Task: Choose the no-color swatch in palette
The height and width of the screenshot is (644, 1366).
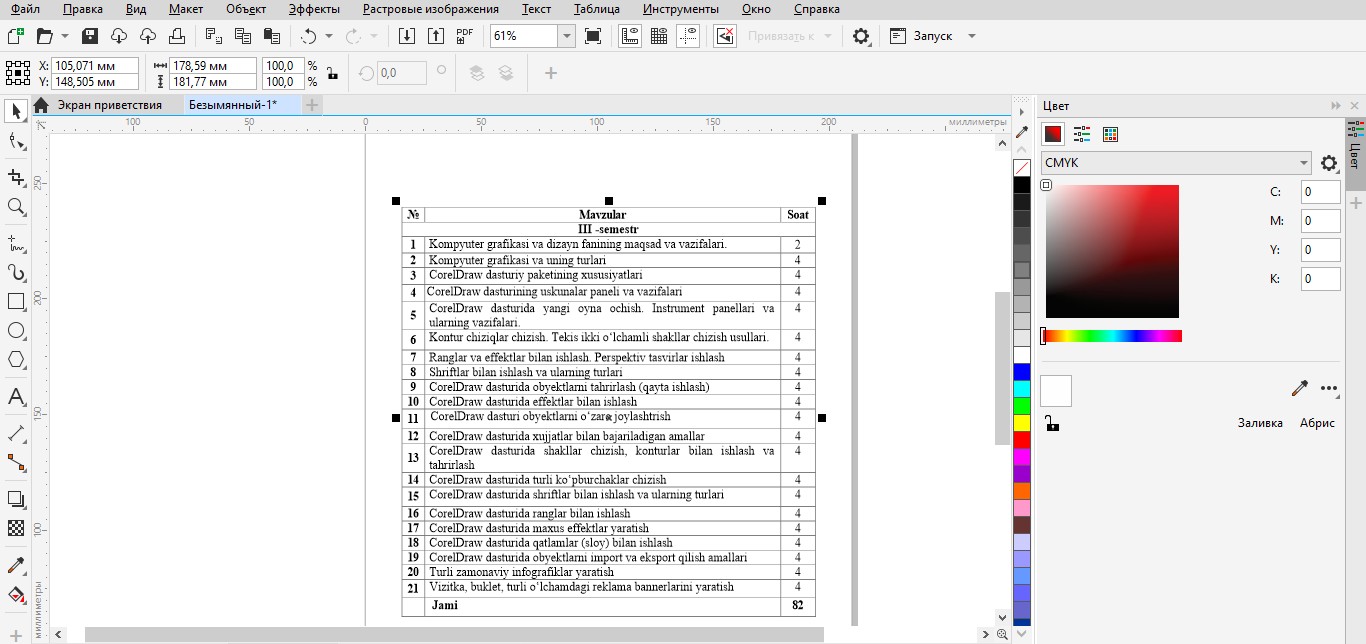Action: (1022, 168)
